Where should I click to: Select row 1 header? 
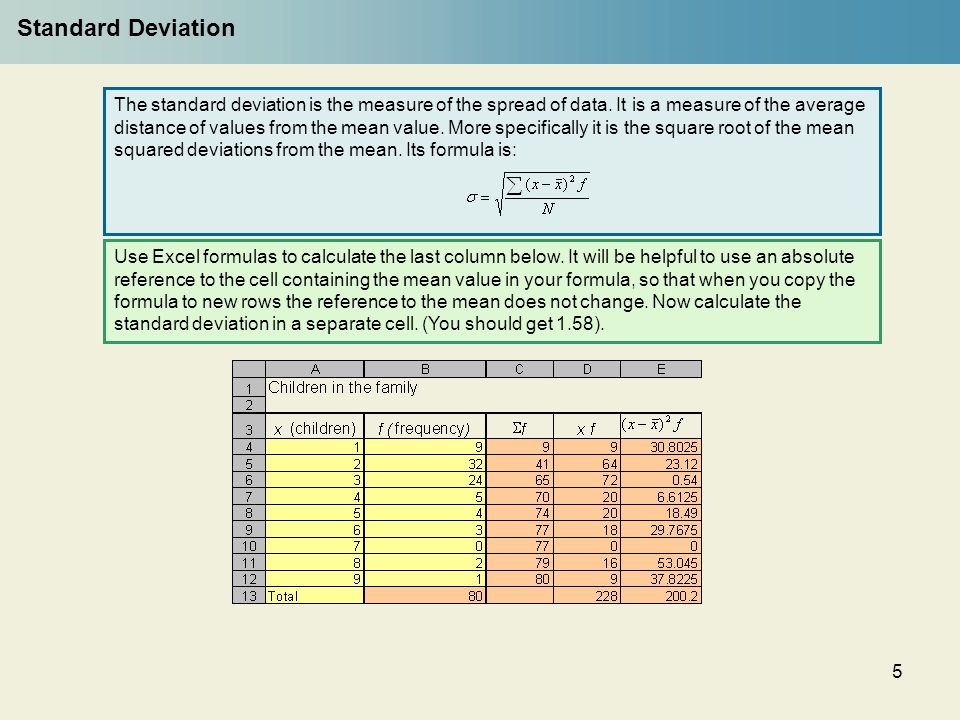click(x=249, y=388)
